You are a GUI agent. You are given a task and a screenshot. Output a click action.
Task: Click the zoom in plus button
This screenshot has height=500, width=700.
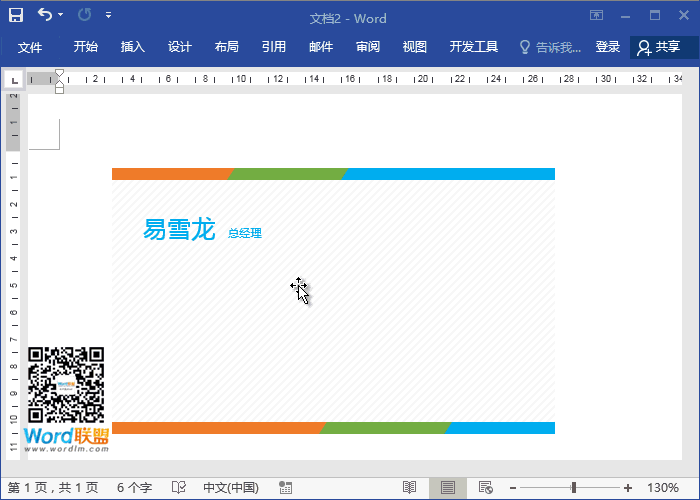point(628,488)
